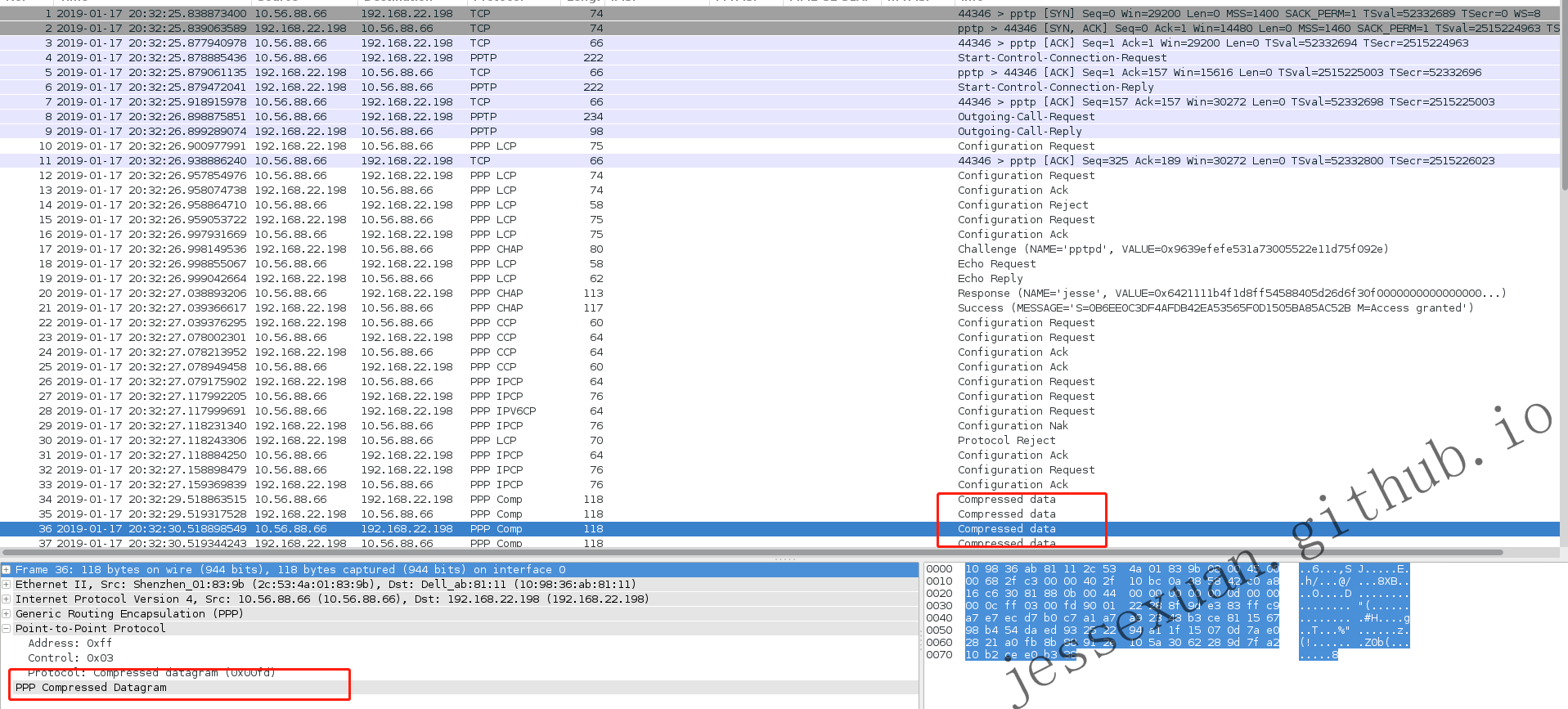
Task: Select packet 10 LCP Configuration Request
Action: coord(780,146)
